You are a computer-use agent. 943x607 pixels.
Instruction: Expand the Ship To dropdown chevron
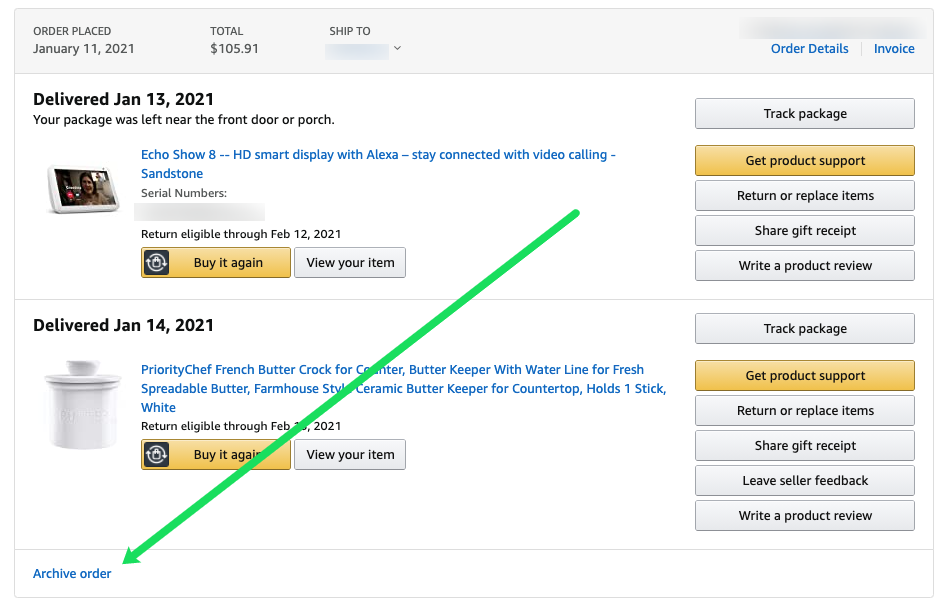tap(397, 48)
